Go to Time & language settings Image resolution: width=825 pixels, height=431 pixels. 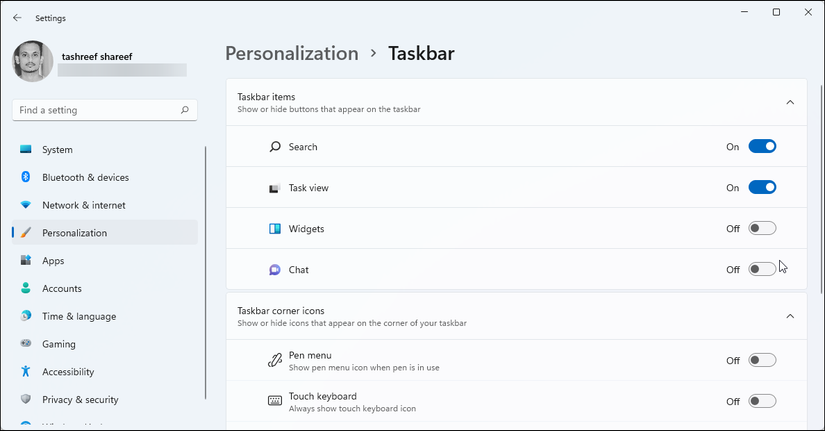79,316
